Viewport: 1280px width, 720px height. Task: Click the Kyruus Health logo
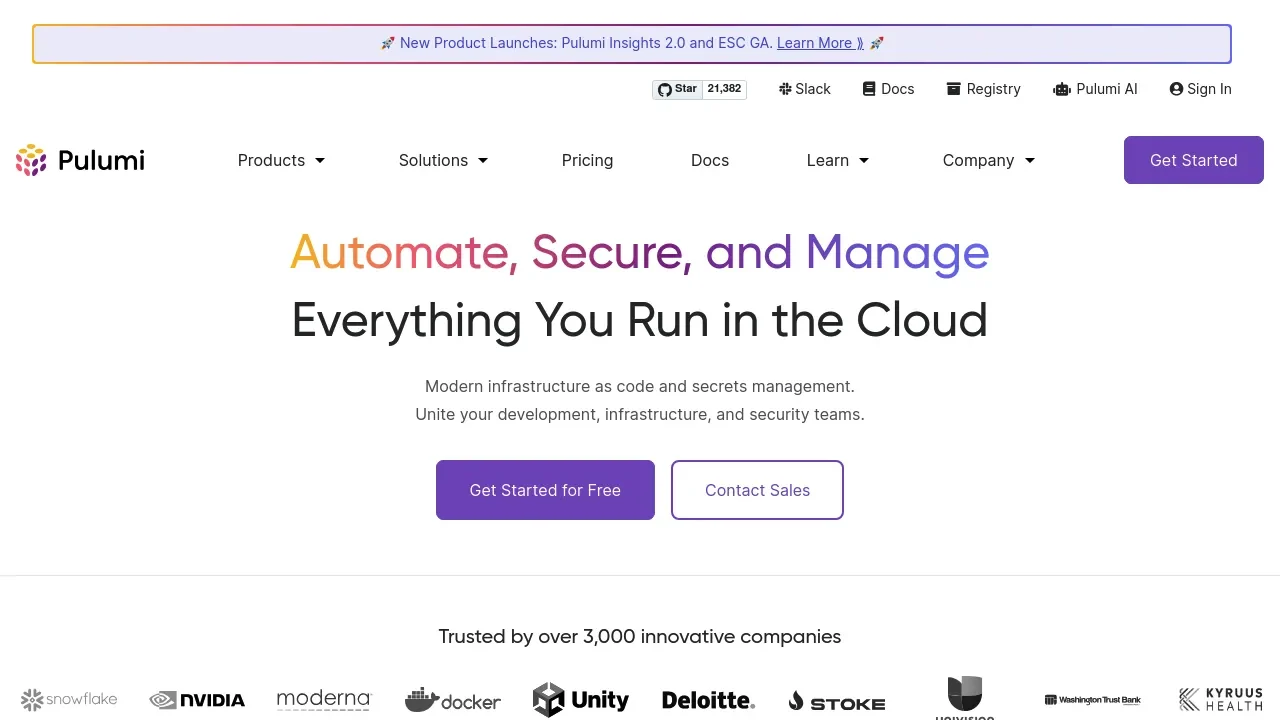[1220, 699]
